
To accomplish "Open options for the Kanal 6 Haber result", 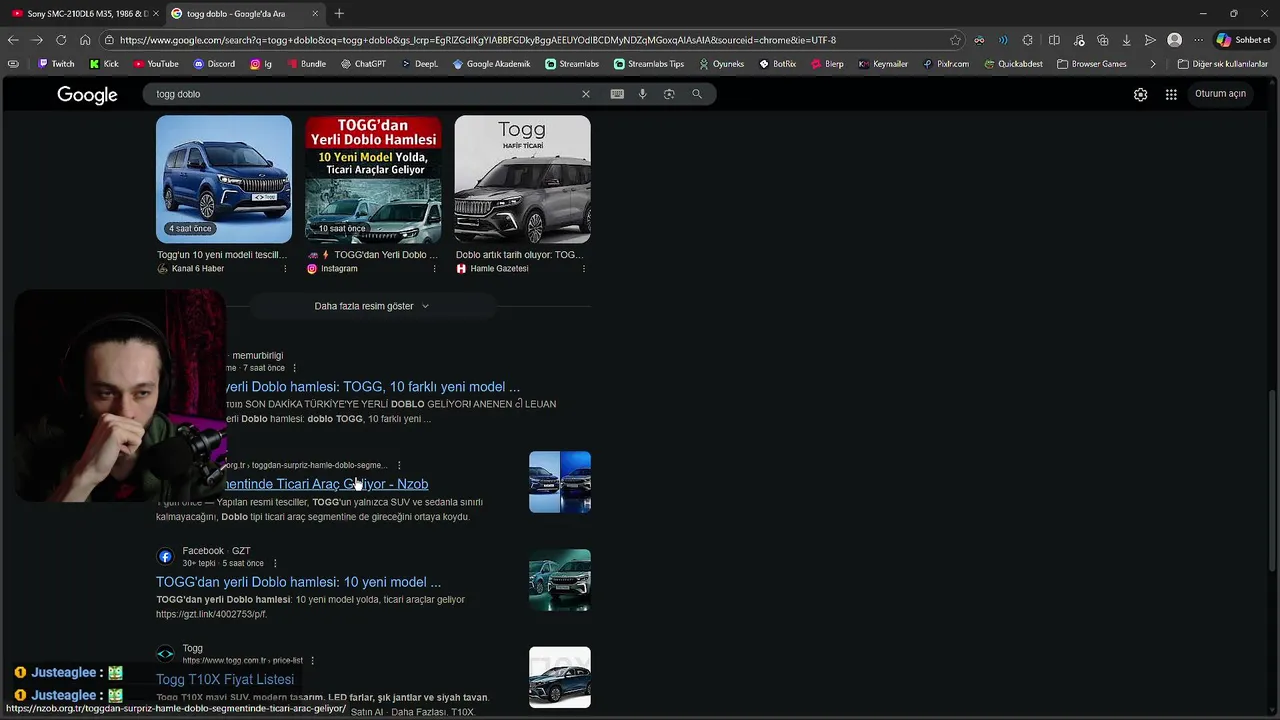I will pos(285,269).
